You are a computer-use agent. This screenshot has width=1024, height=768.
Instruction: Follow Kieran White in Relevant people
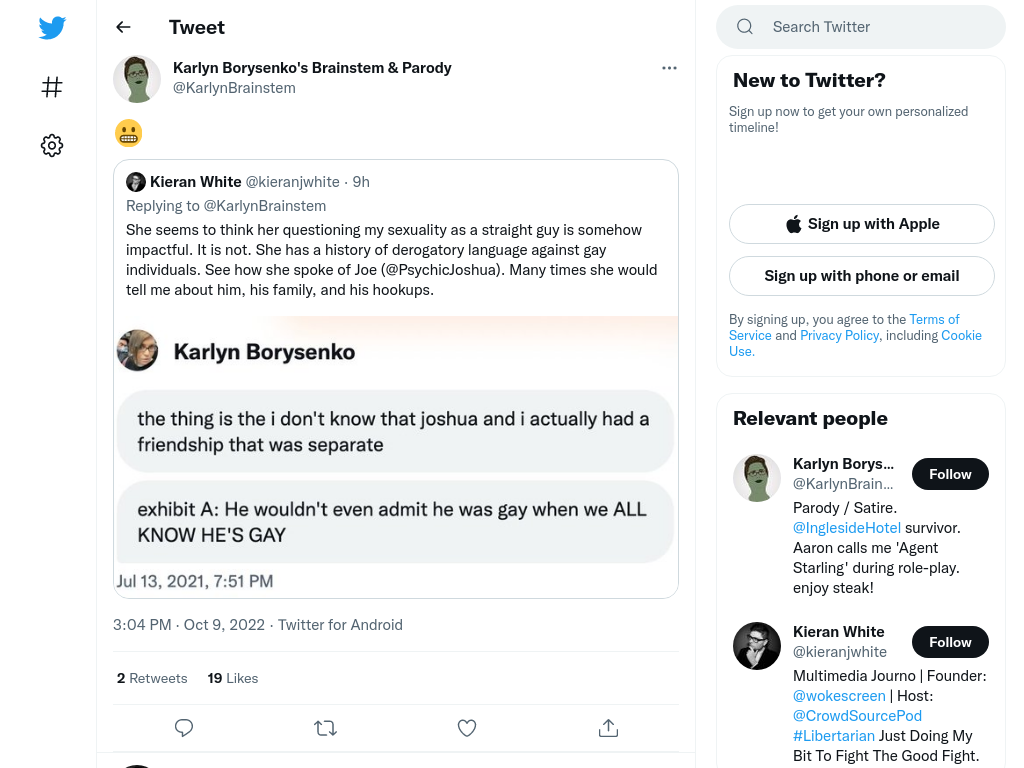pos(950,642)
